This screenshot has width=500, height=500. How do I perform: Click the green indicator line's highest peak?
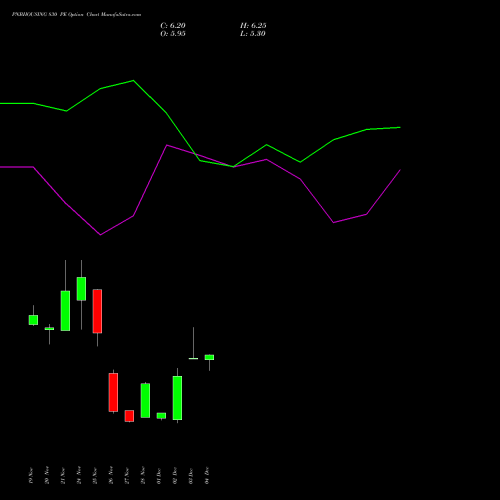[x=133, y=81]
